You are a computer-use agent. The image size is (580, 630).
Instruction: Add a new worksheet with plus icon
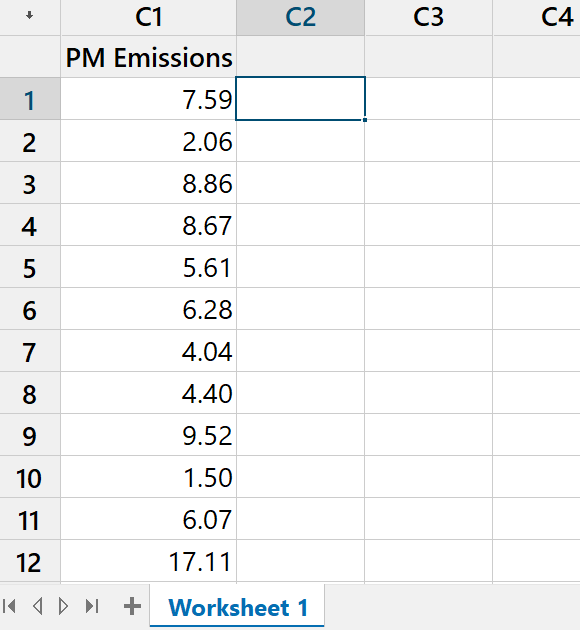(132, 606)
